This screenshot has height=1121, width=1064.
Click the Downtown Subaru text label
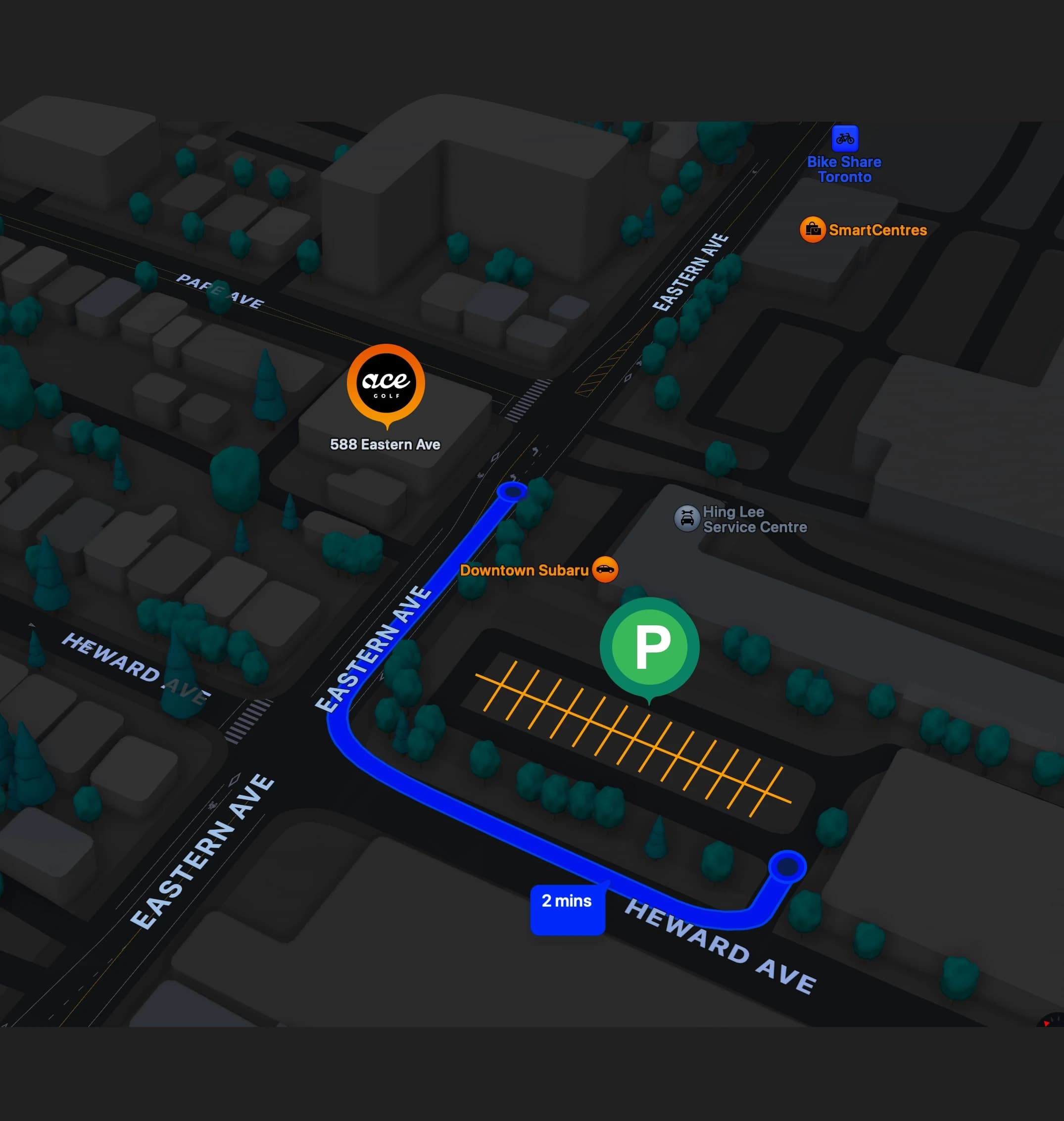(x=524, y=570)
